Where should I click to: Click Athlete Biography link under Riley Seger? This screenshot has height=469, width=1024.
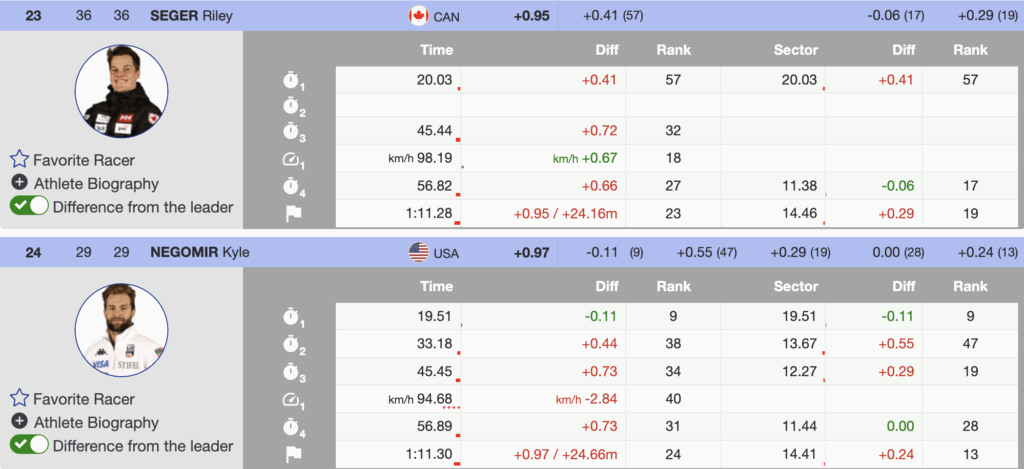pyautogui.click(x=96, y=183)
